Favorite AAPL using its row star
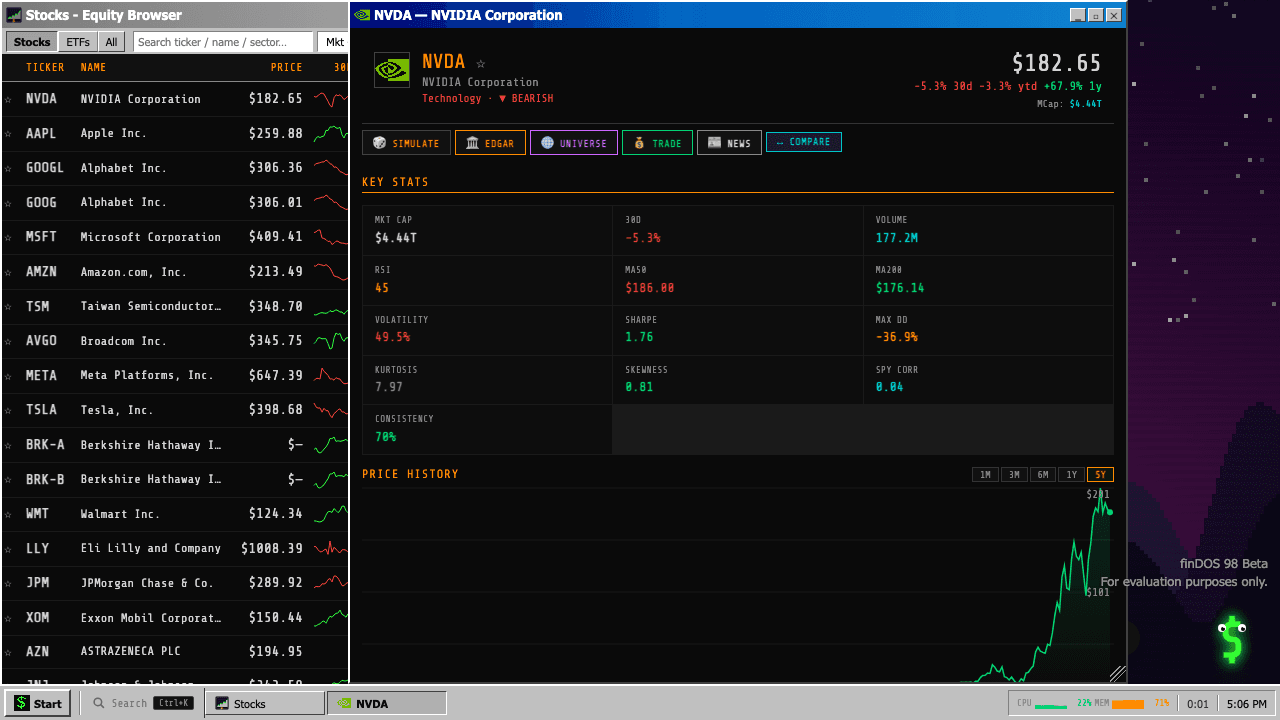The width and height of the screenshot is (1280, 720). pyautogui.click(x=10, y=133)
